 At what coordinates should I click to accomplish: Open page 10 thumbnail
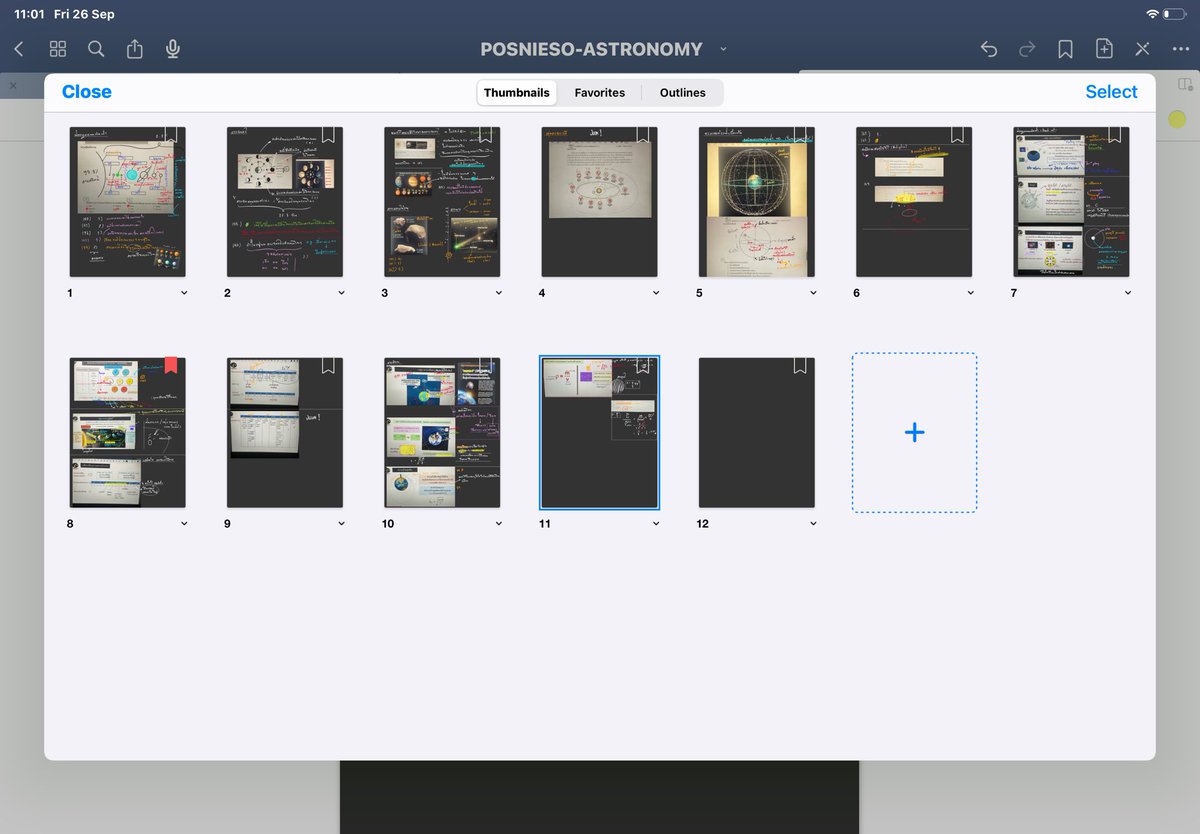(x=442, y=433)
